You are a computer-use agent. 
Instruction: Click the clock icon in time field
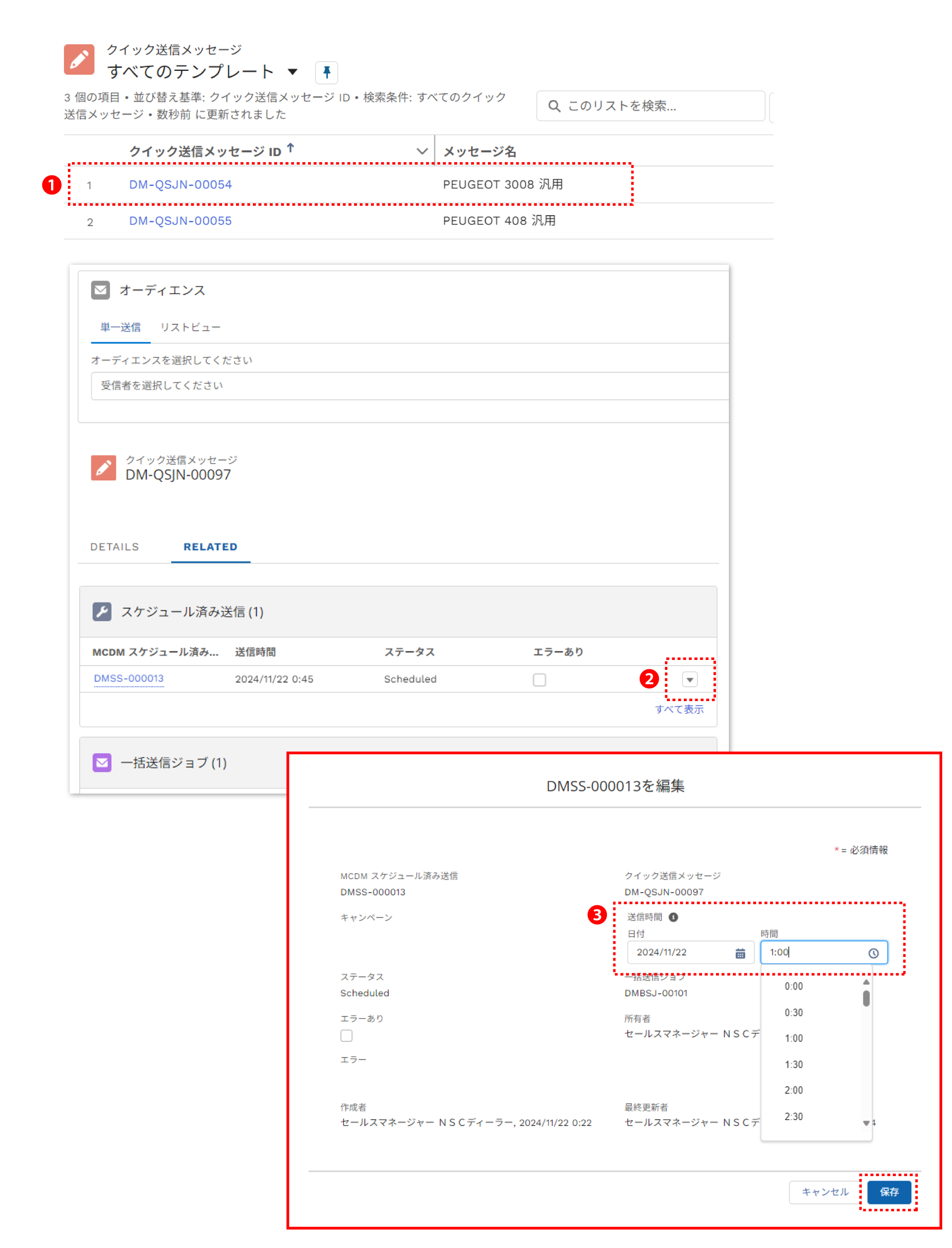873,953
